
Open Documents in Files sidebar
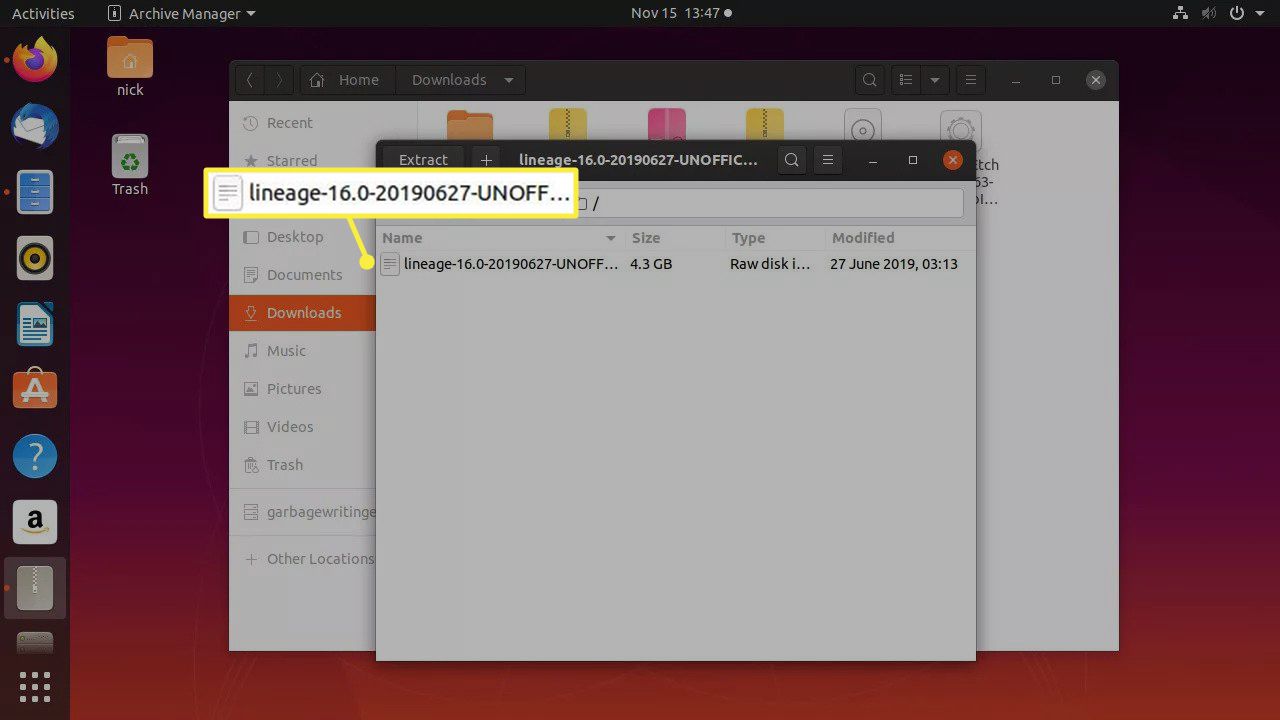tap(302, 275)
